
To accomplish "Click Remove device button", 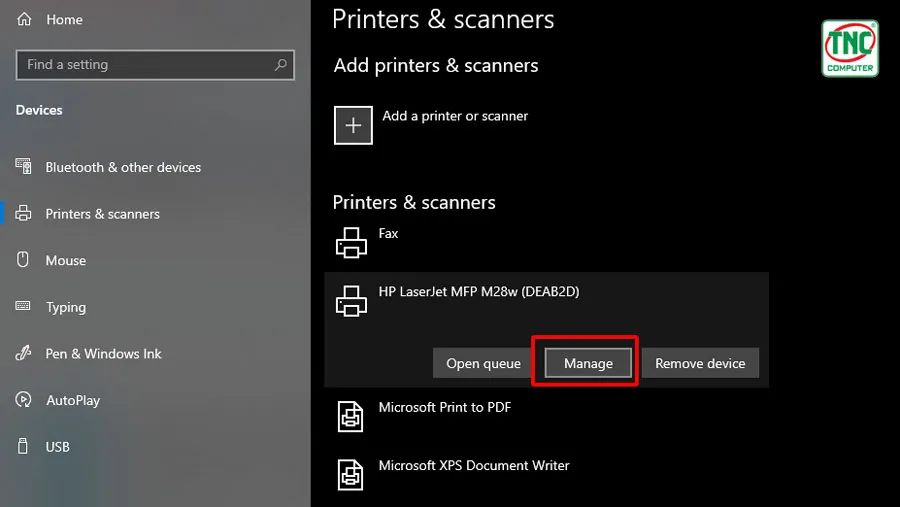I will pyautogui.click(x=700, y=363).
